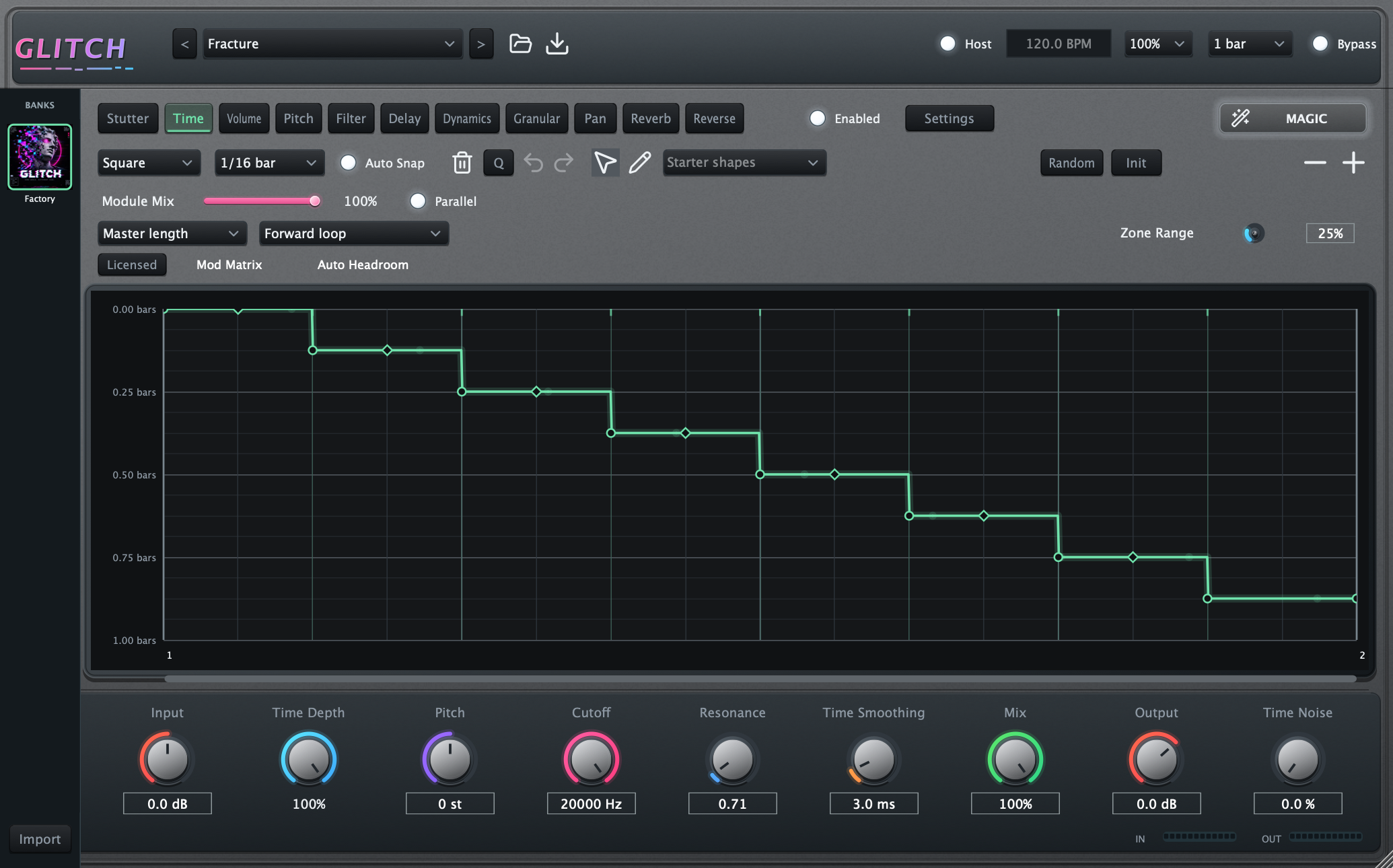
Task: Select the pointer selection tool
Action: pos(605,163)
